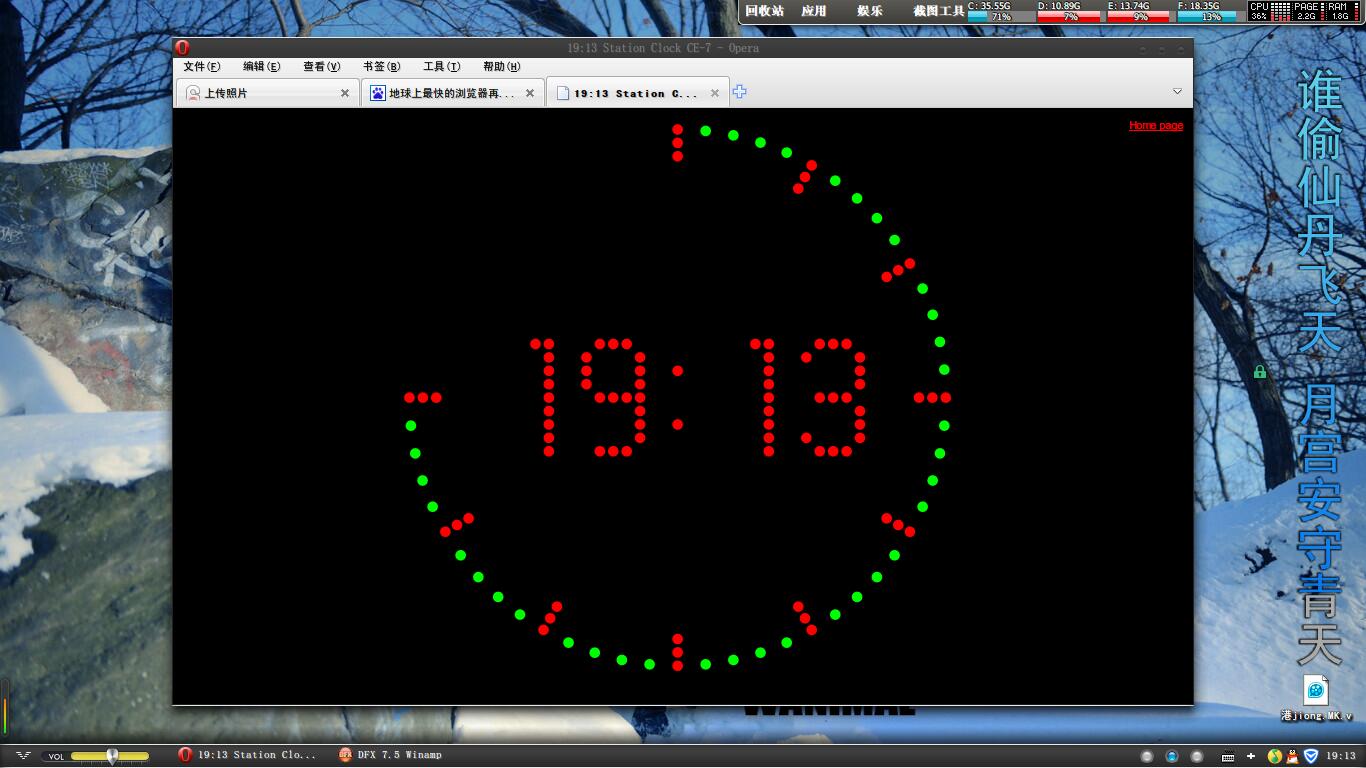Close the 地球上最快的浏览器 tab
The image size is (1366, 768).
(530, 93)
